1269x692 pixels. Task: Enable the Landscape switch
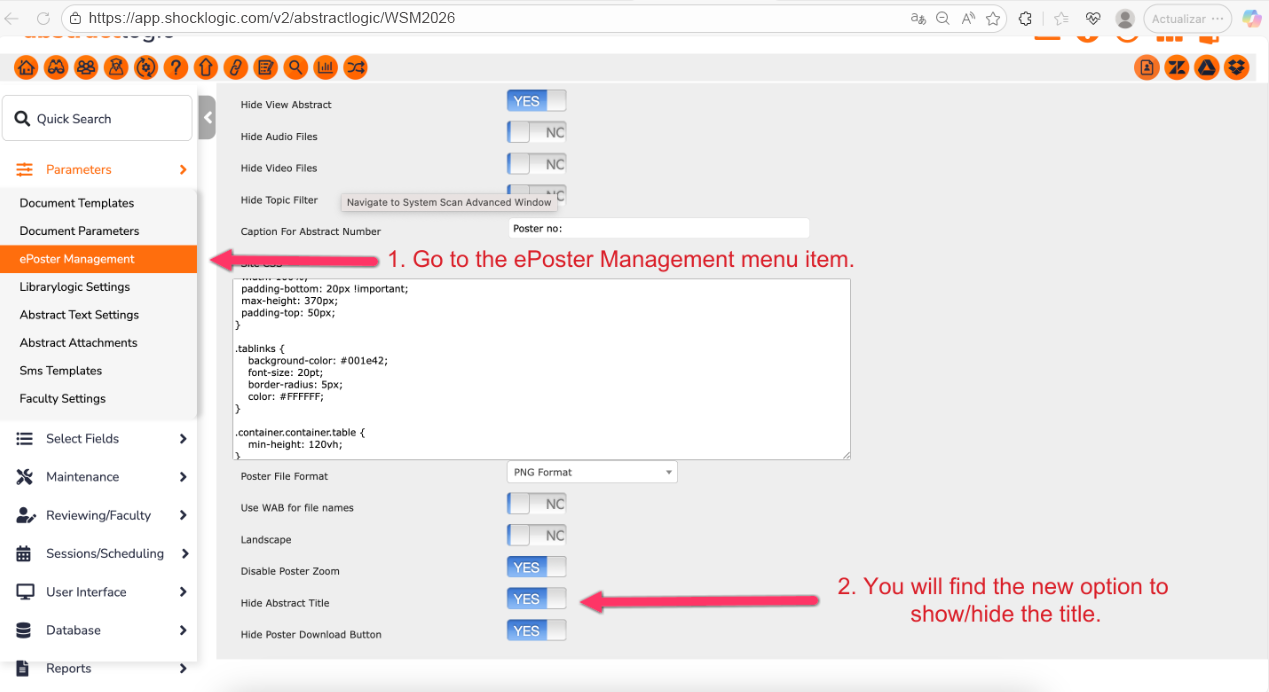(x=536, y=535)
